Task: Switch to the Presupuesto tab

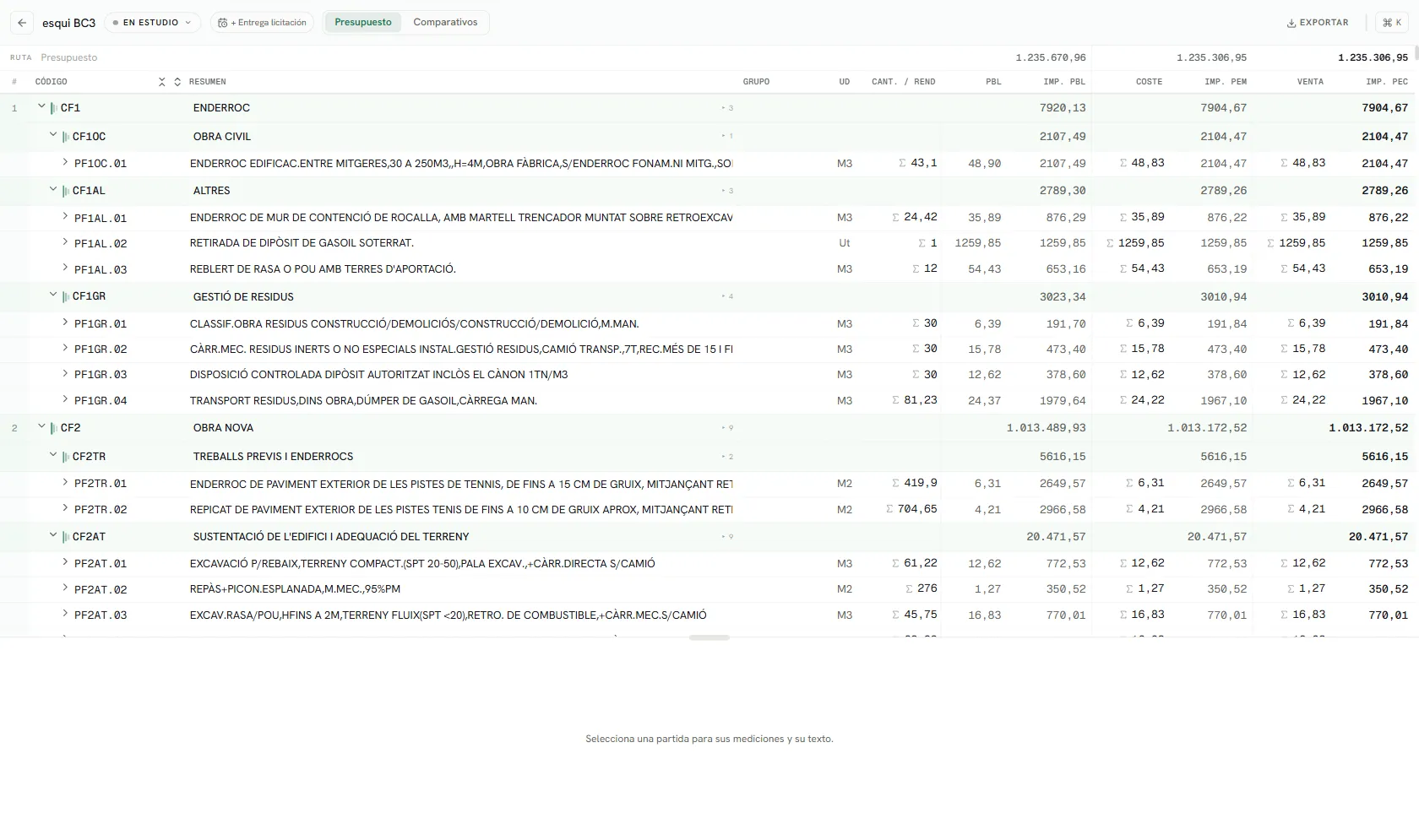Action: 363,22
